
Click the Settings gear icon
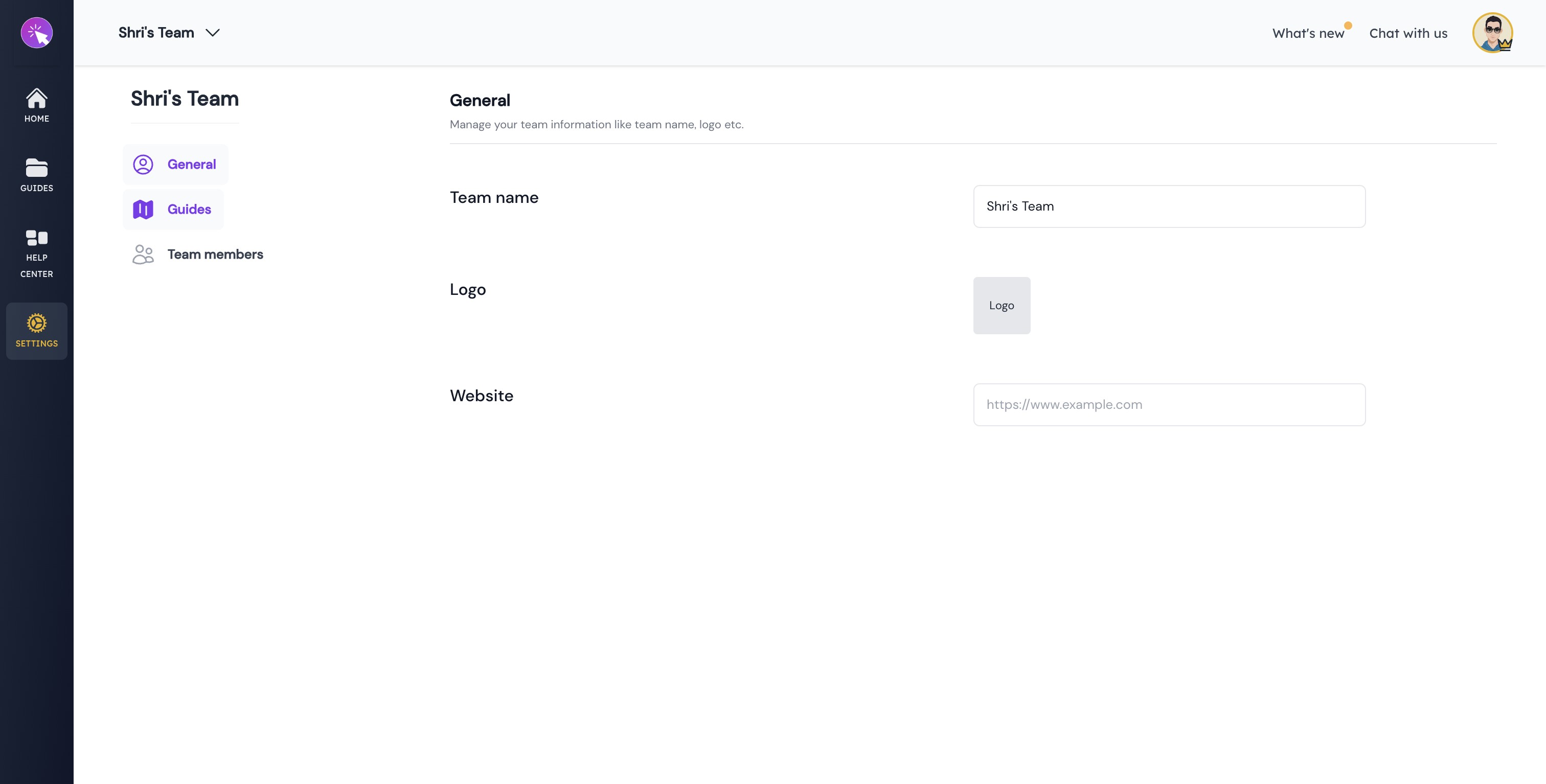(x=37, y=324)
